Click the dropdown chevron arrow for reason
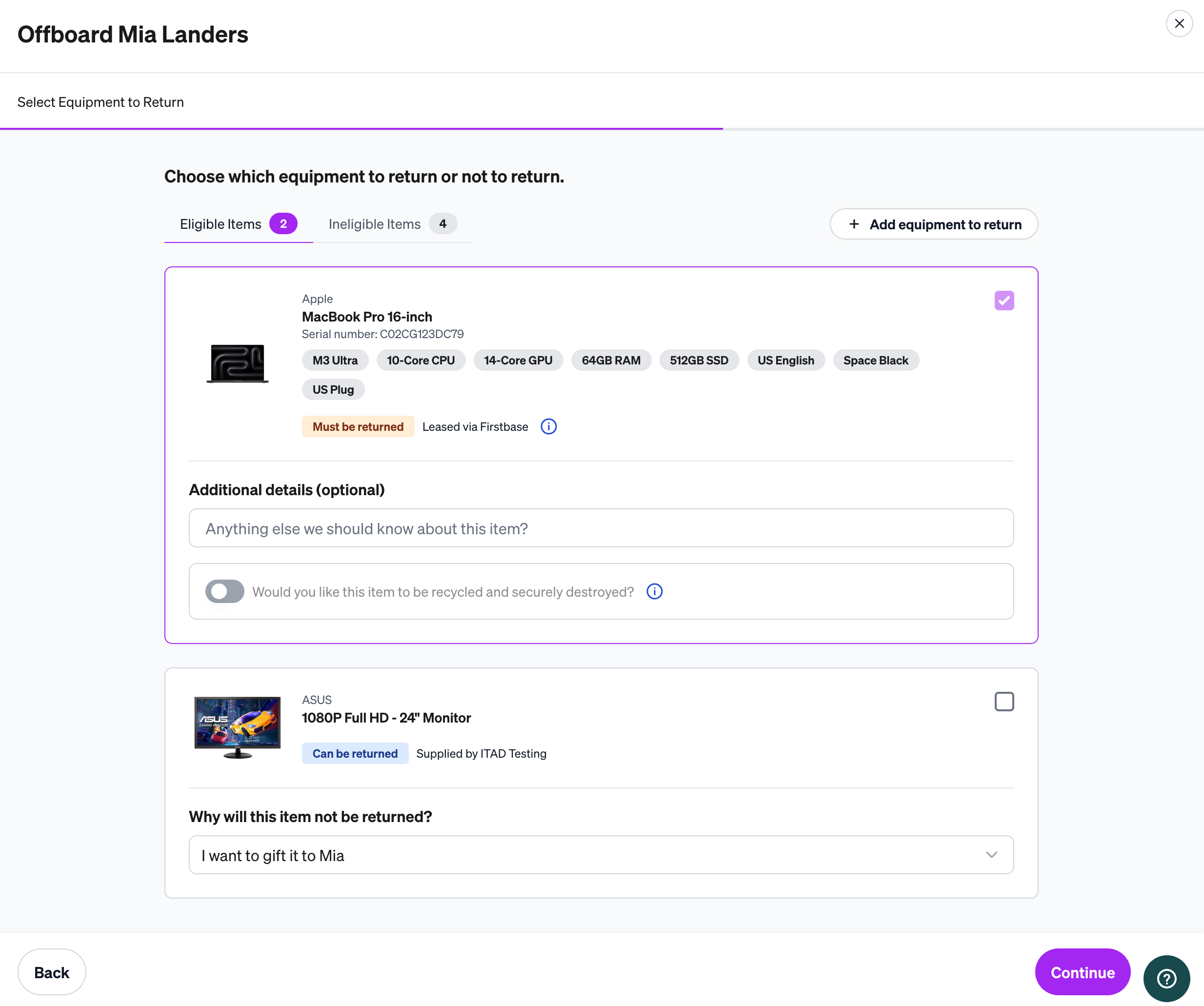 point(991,855)
